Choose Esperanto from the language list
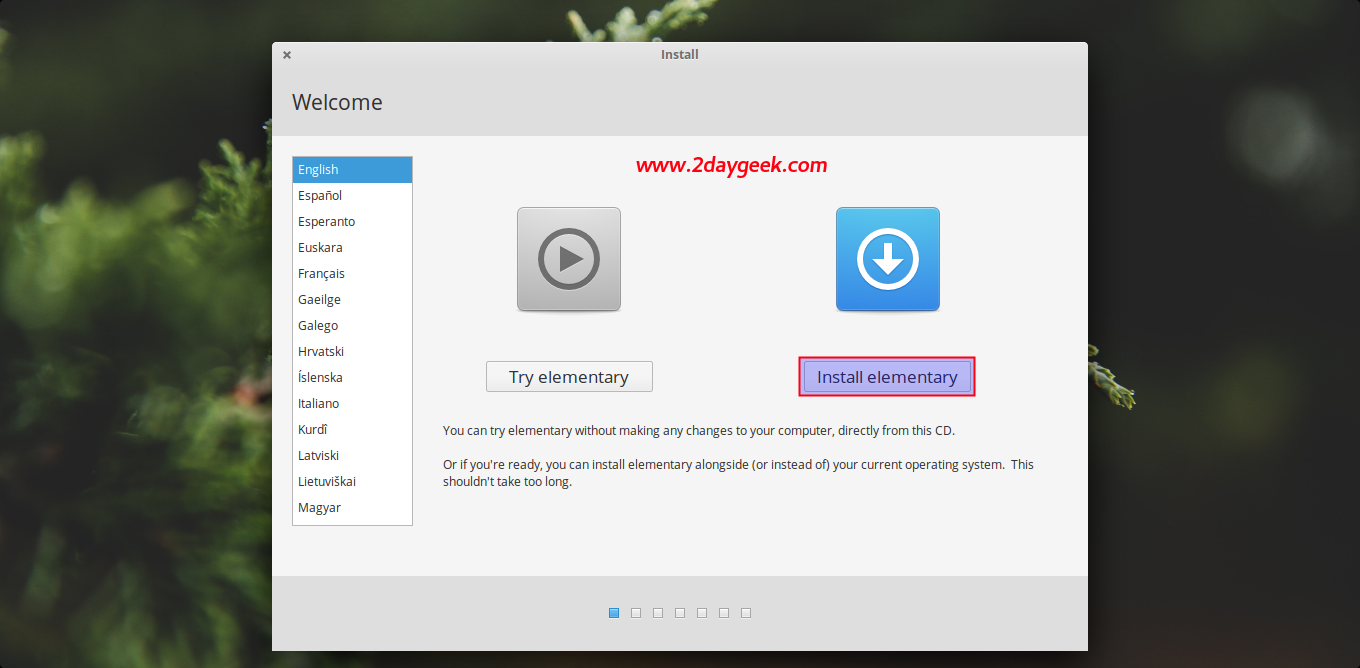Screen dimensions: 1360x668 click(352, 222)
